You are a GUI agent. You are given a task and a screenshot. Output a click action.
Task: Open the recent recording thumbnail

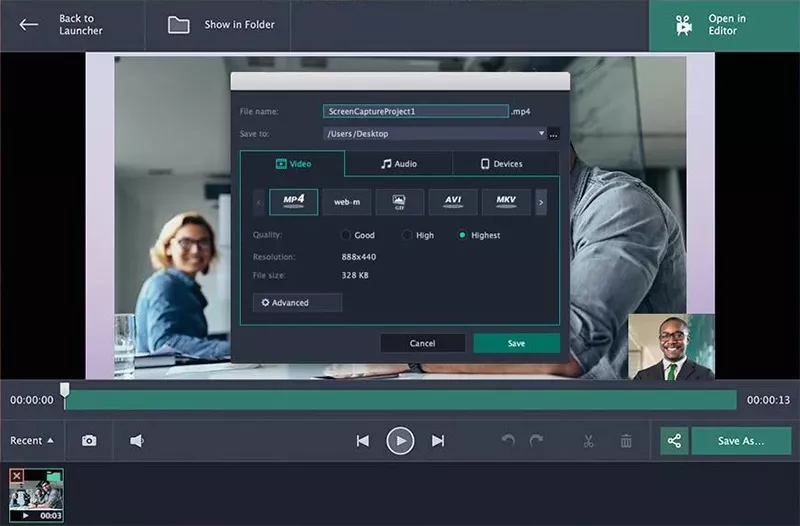(36, 496)
